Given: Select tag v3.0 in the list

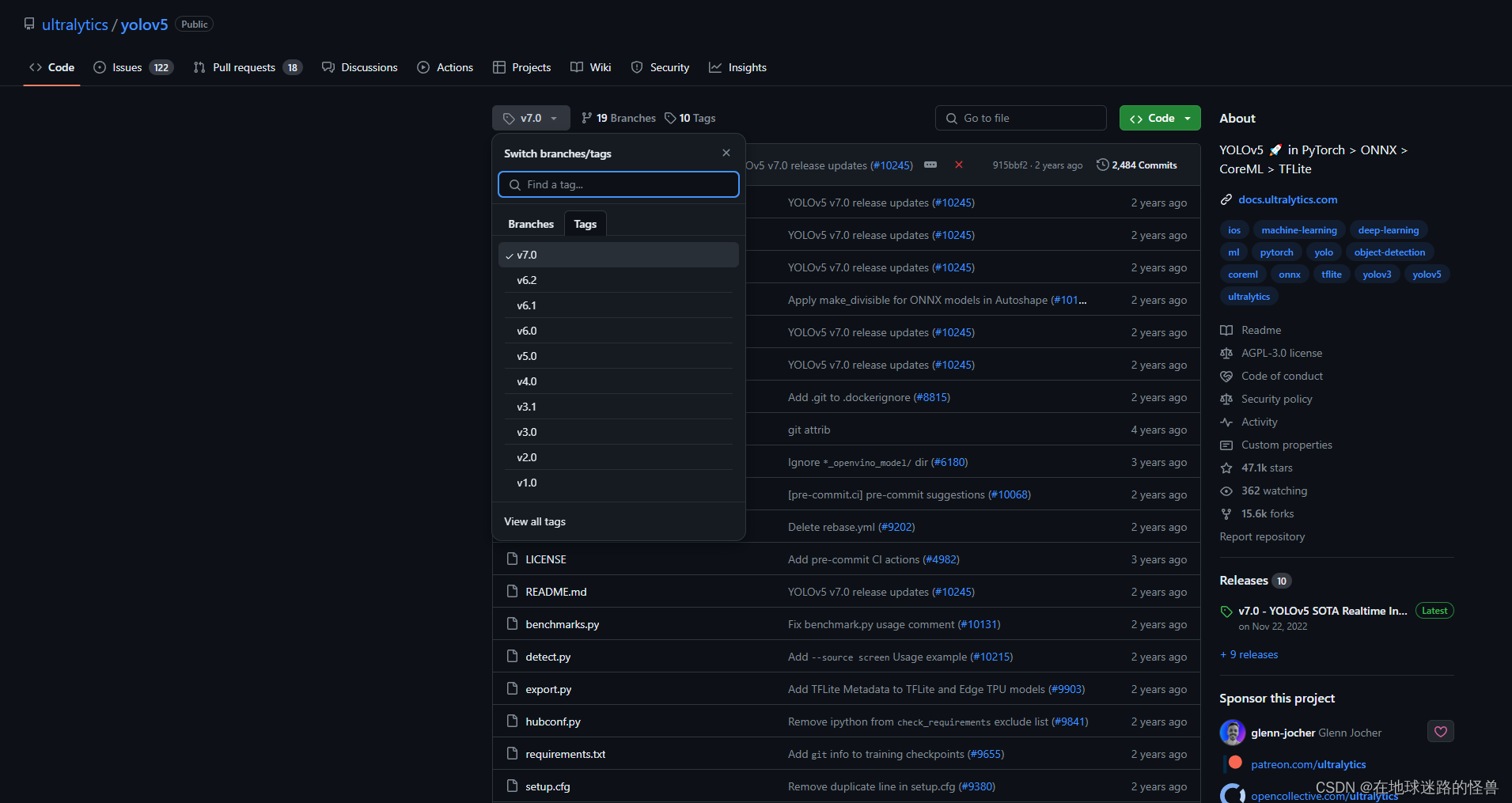Looking at the screenshot, I should point(618,432).
